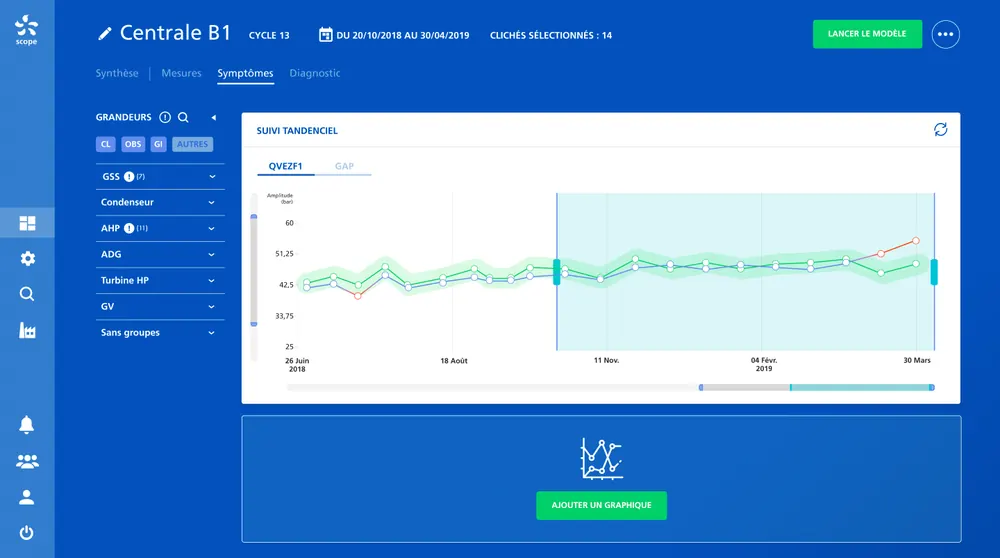Open search icon in left sidebar

[27, 294]
